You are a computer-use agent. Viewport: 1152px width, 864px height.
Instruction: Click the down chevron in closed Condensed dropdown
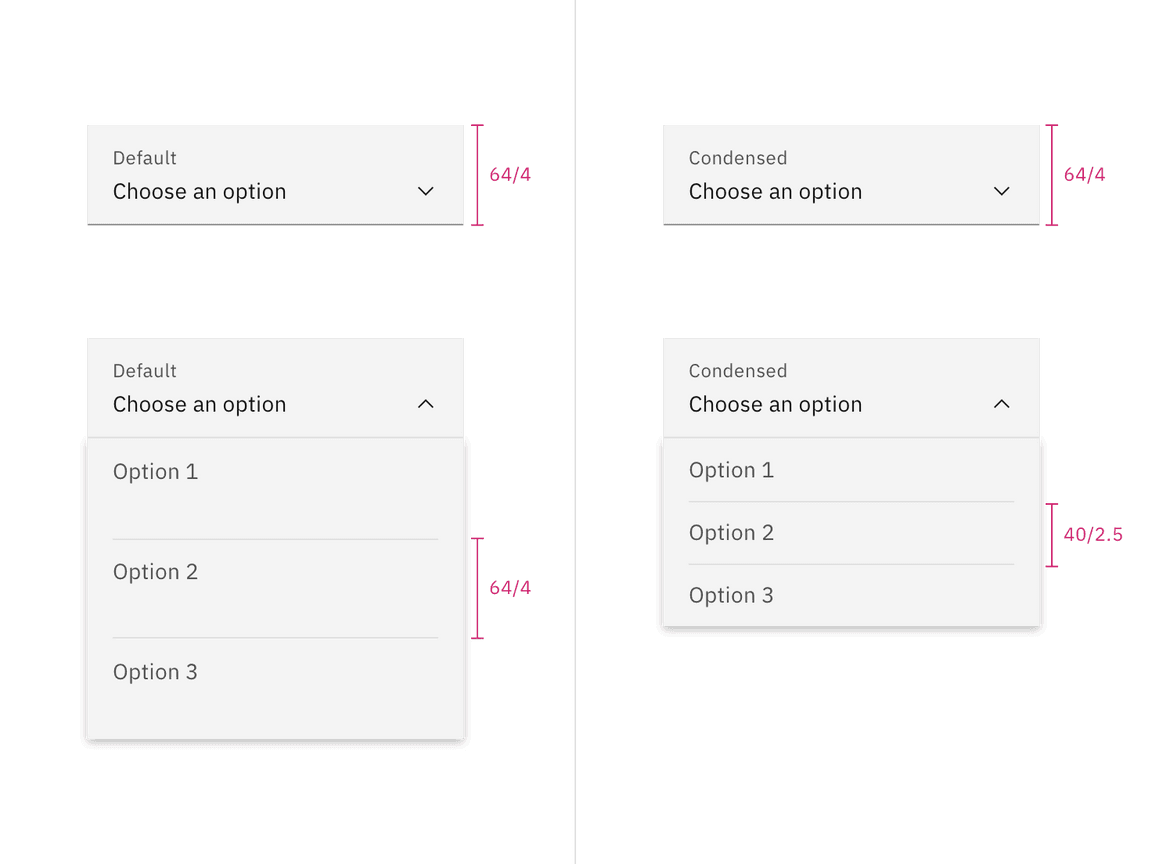1002,191
